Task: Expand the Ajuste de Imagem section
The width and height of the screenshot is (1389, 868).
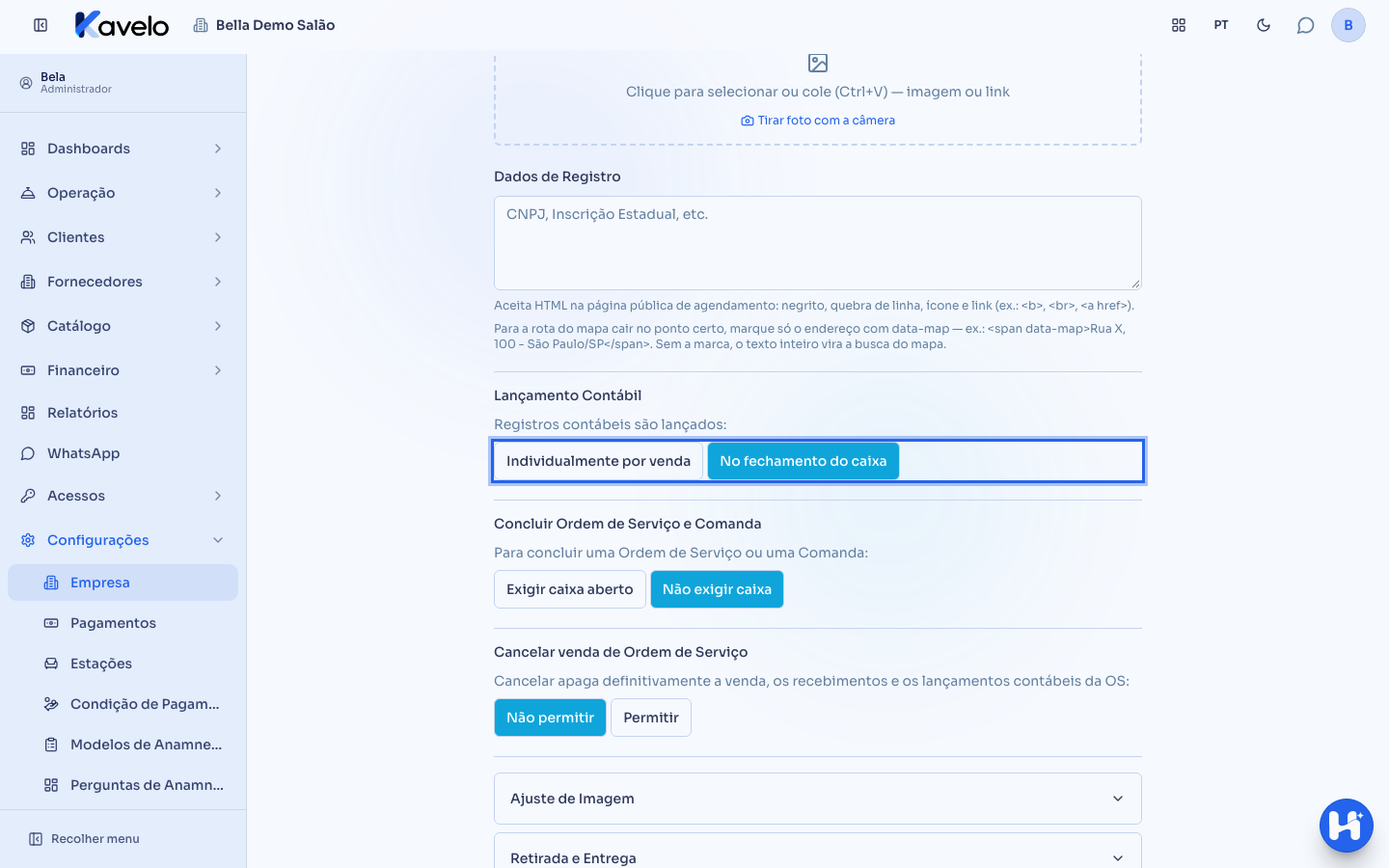Action: pos(818,799)
